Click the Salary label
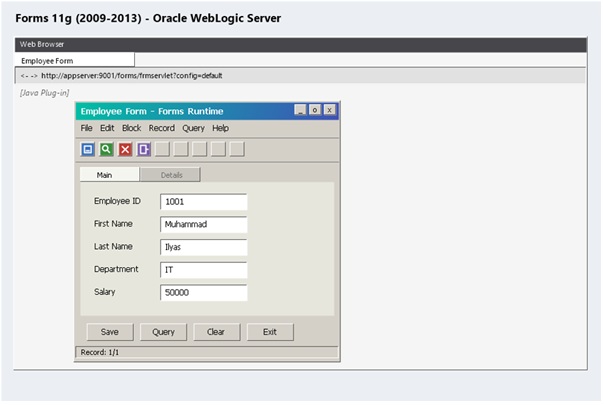604x405 pixels. [x=105, y=292]
